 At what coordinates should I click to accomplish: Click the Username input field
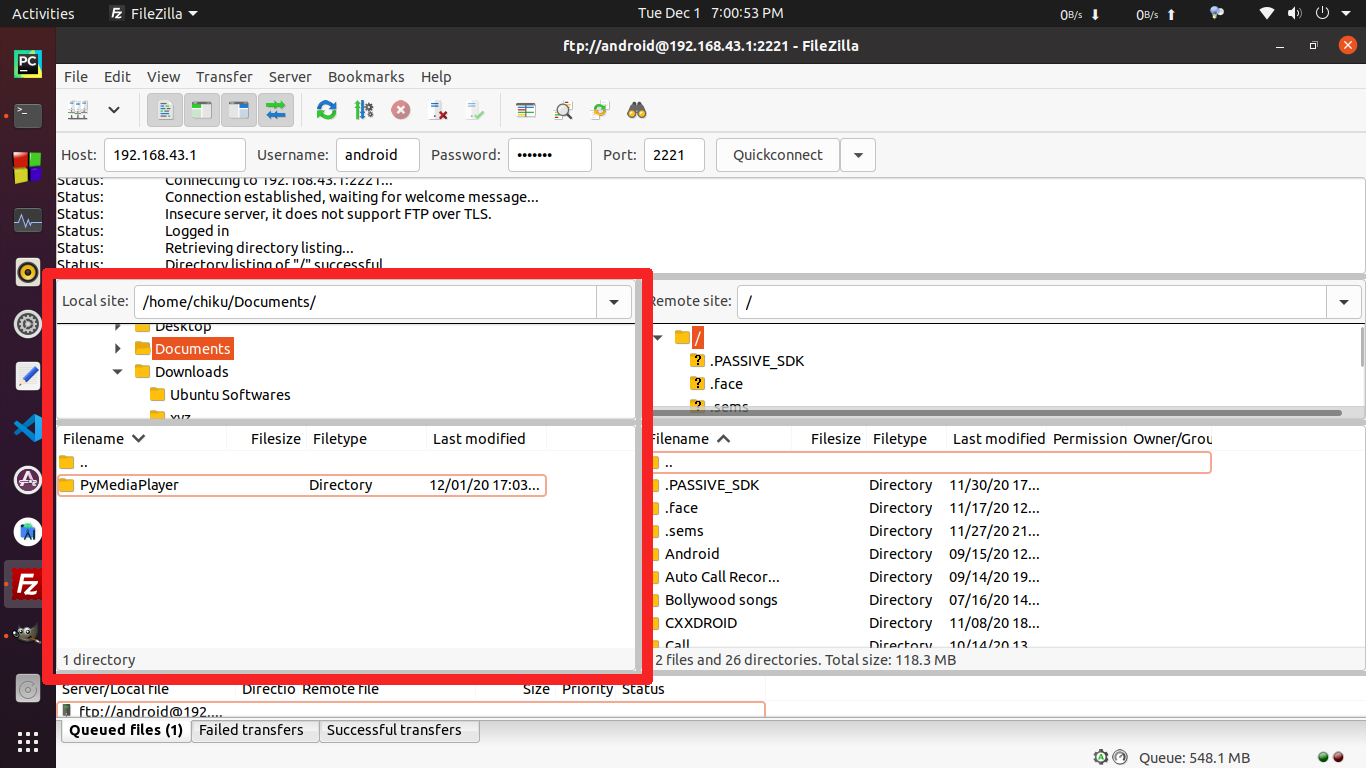click(x=378, y=155)
